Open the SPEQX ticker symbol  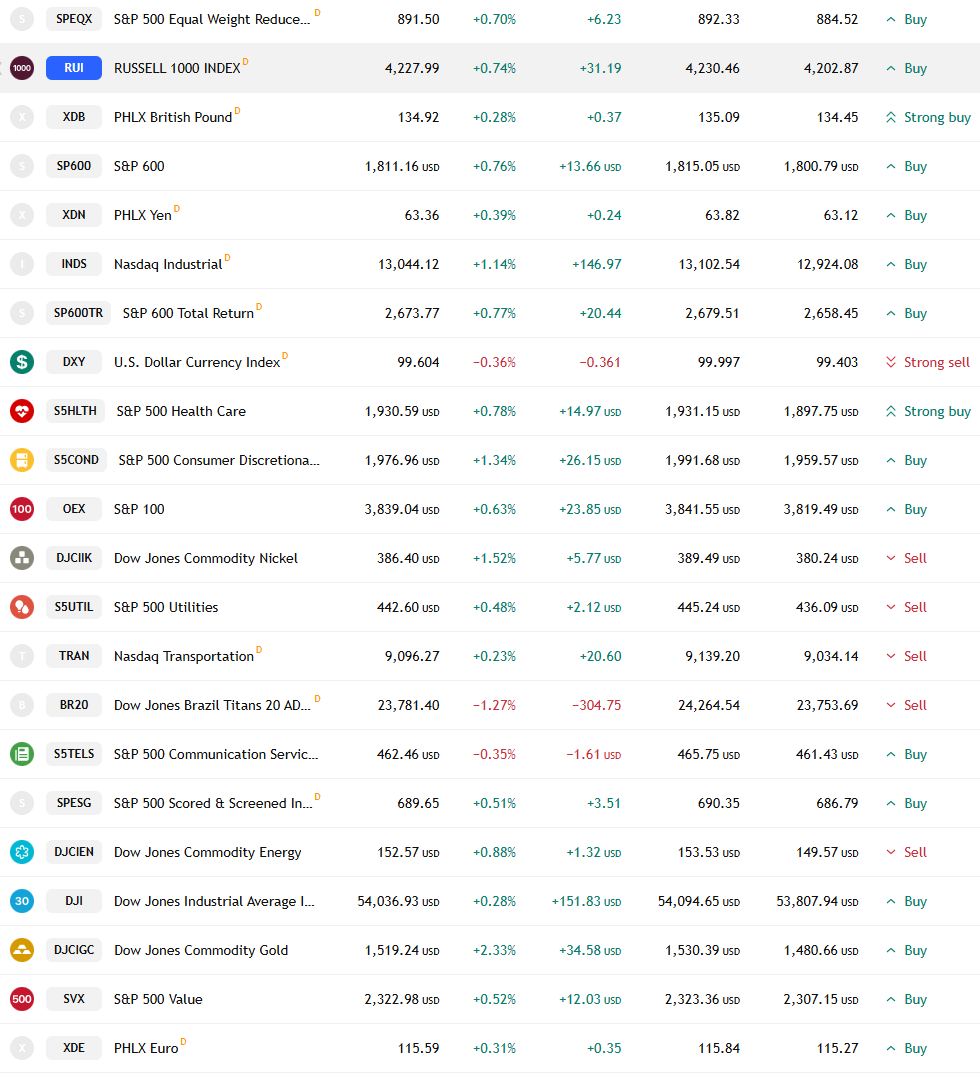(74, 19)
